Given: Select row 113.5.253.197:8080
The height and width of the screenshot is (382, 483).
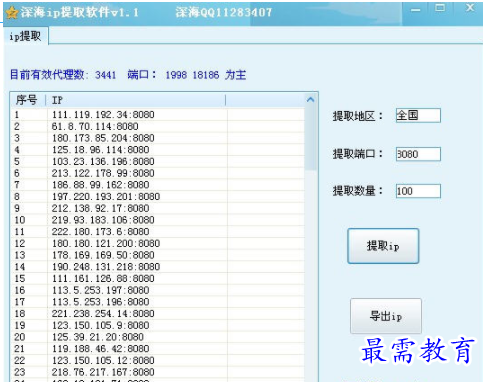Looking at the screenshot, I should click(158, 290).
